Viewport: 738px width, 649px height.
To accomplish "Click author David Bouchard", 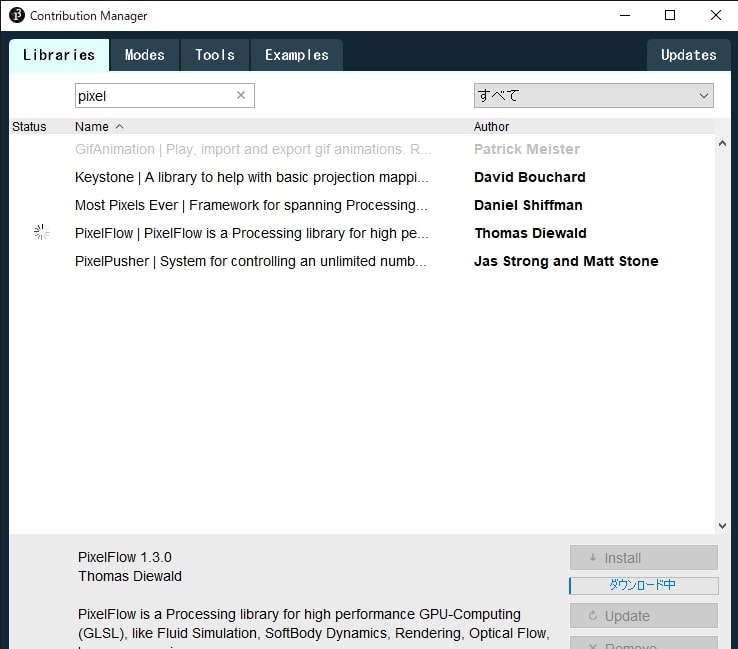I will 529,177.
